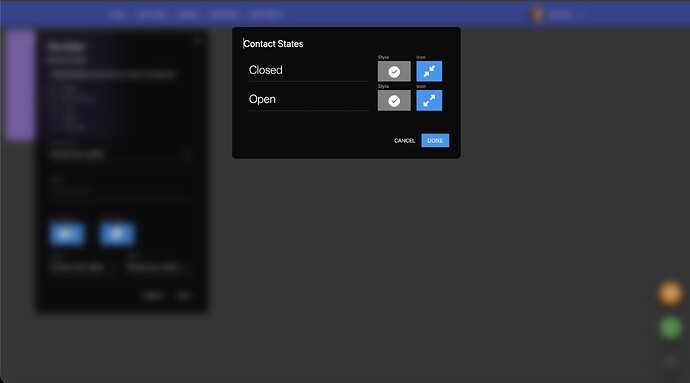
Task: Expand the dropdown beneath the right blue button
Action: pos(159,267)
